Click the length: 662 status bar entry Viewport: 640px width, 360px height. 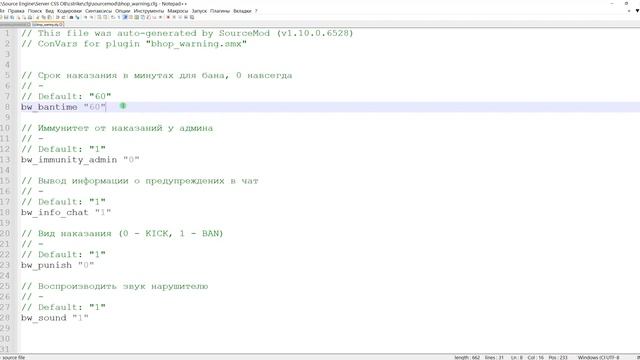click(467, 357)
